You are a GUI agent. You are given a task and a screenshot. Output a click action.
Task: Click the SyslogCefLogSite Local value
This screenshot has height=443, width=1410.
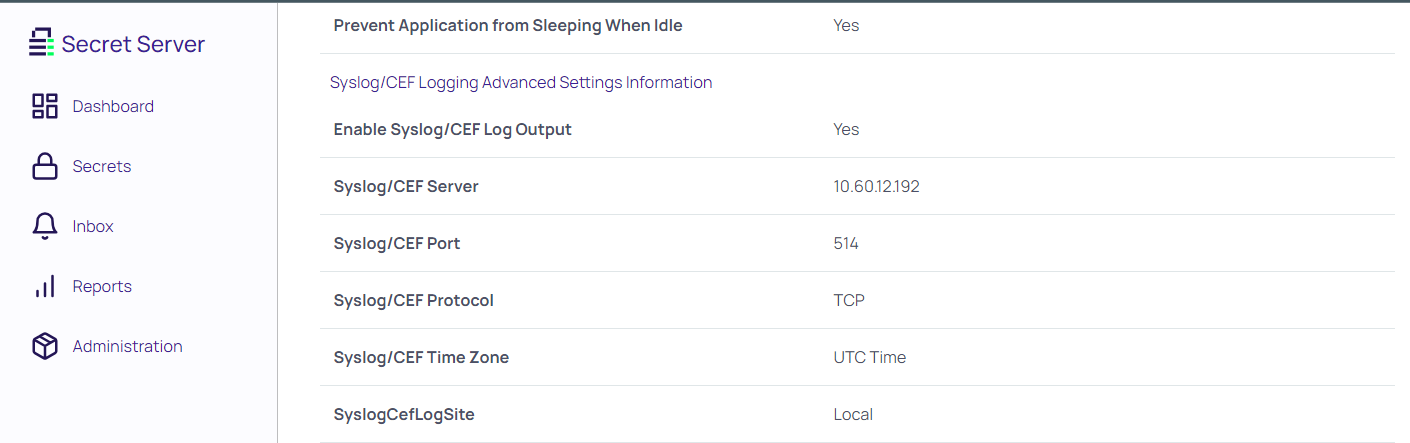click(x=853, y=414)
